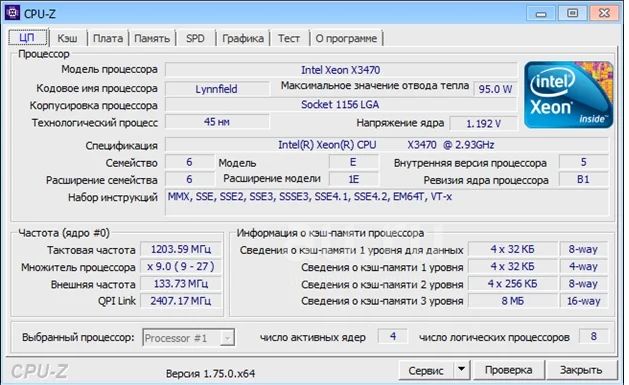The width and height of the screenshot is (629, 385).
Task: Click the Socket 1156 LGA value
Action: point(341,105)
